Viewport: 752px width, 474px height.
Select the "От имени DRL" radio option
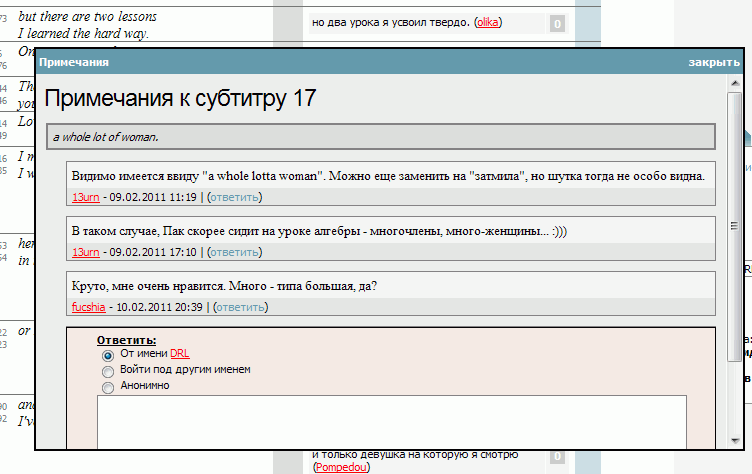108,354
